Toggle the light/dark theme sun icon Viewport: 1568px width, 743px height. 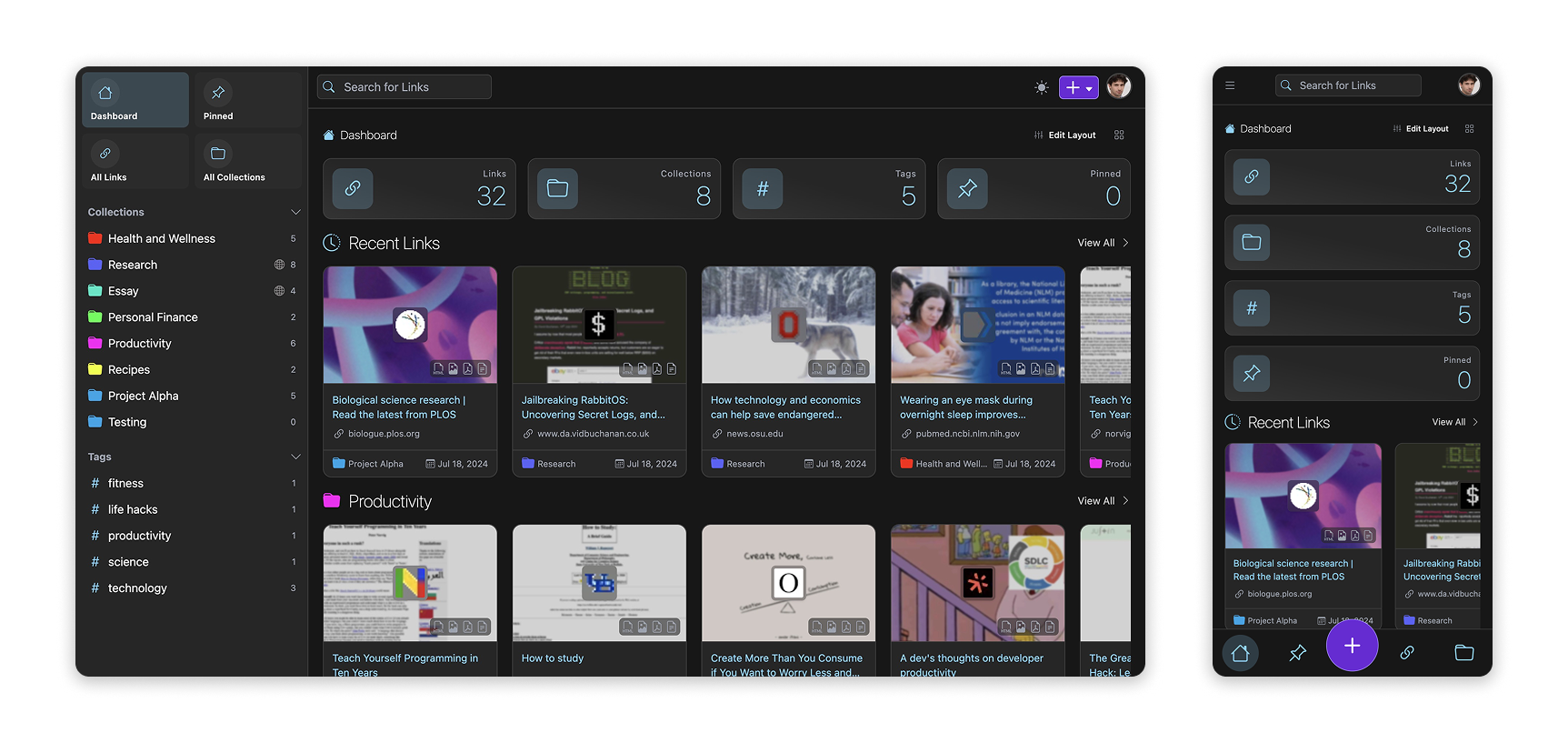(x=1041, y=87)
